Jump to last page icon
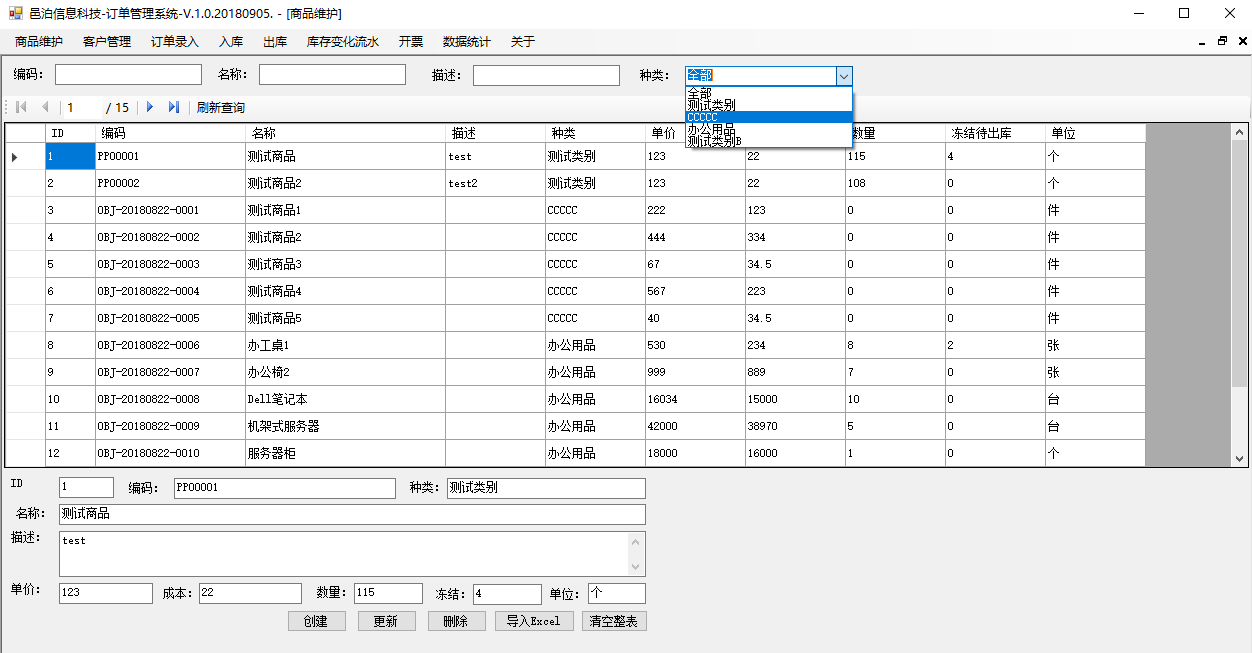This screenshot has height=653, width=1252. click(x=174, y=107)
